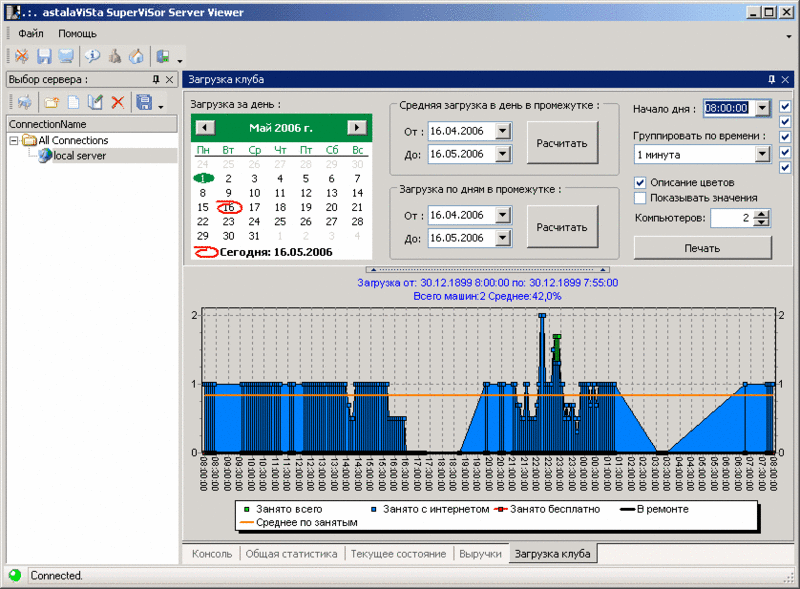
Task: Click the edit connection pencil icon
Action: 95,102
